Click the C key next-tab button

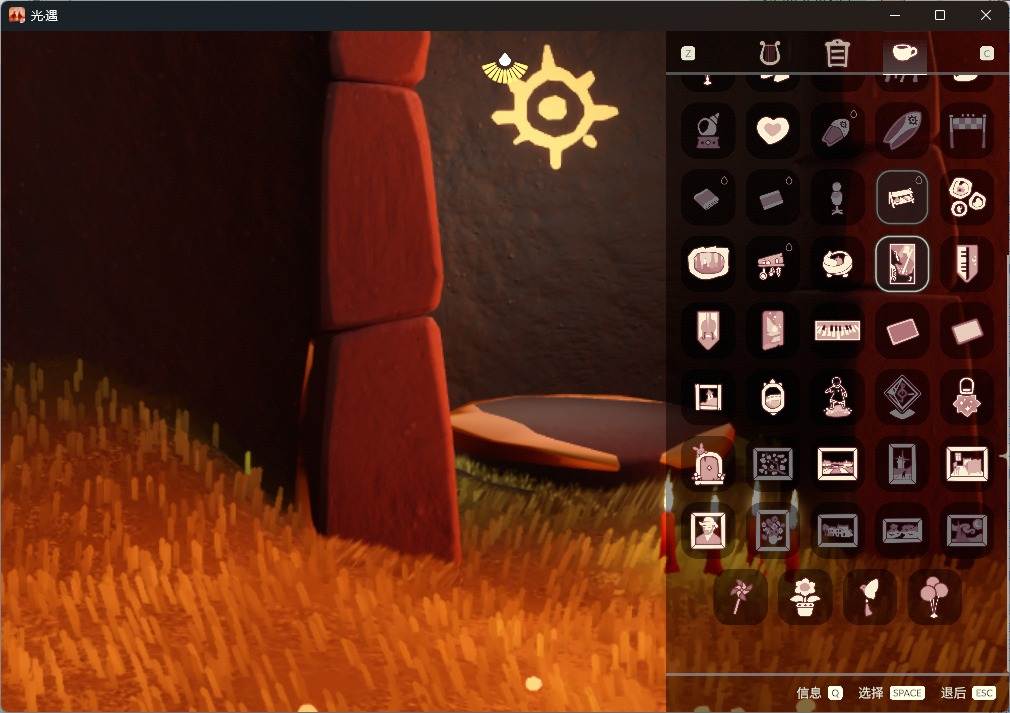click(x=987, y=53)
